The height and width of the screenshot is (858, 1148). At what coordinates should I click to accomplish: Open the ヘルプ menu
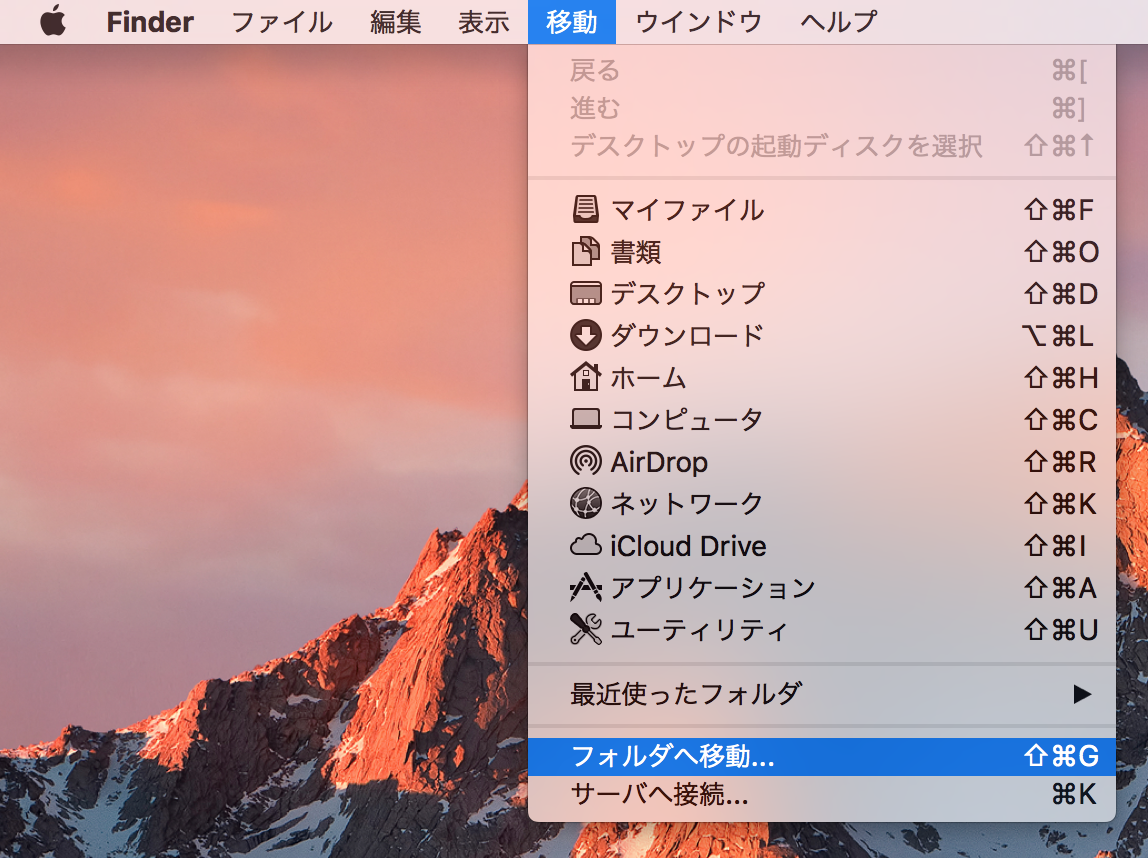coord(838,22)
